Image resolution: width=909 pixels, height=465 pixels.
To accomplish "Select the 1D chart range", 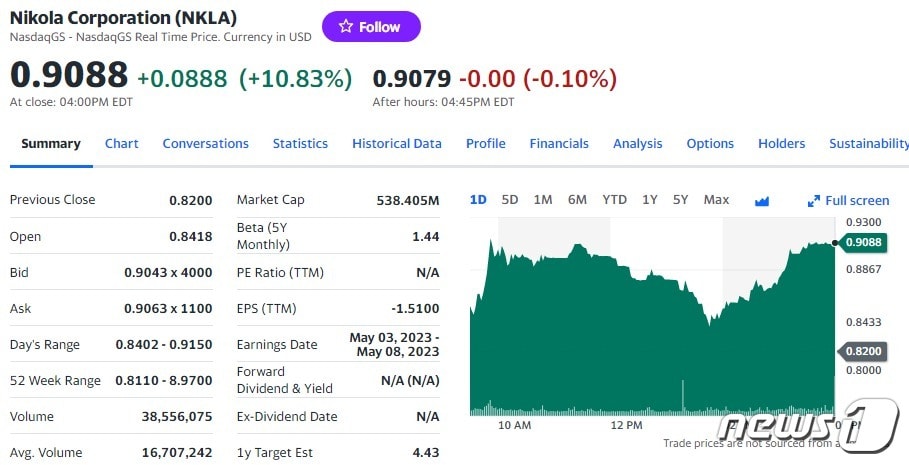I will [x=478, y=200].
